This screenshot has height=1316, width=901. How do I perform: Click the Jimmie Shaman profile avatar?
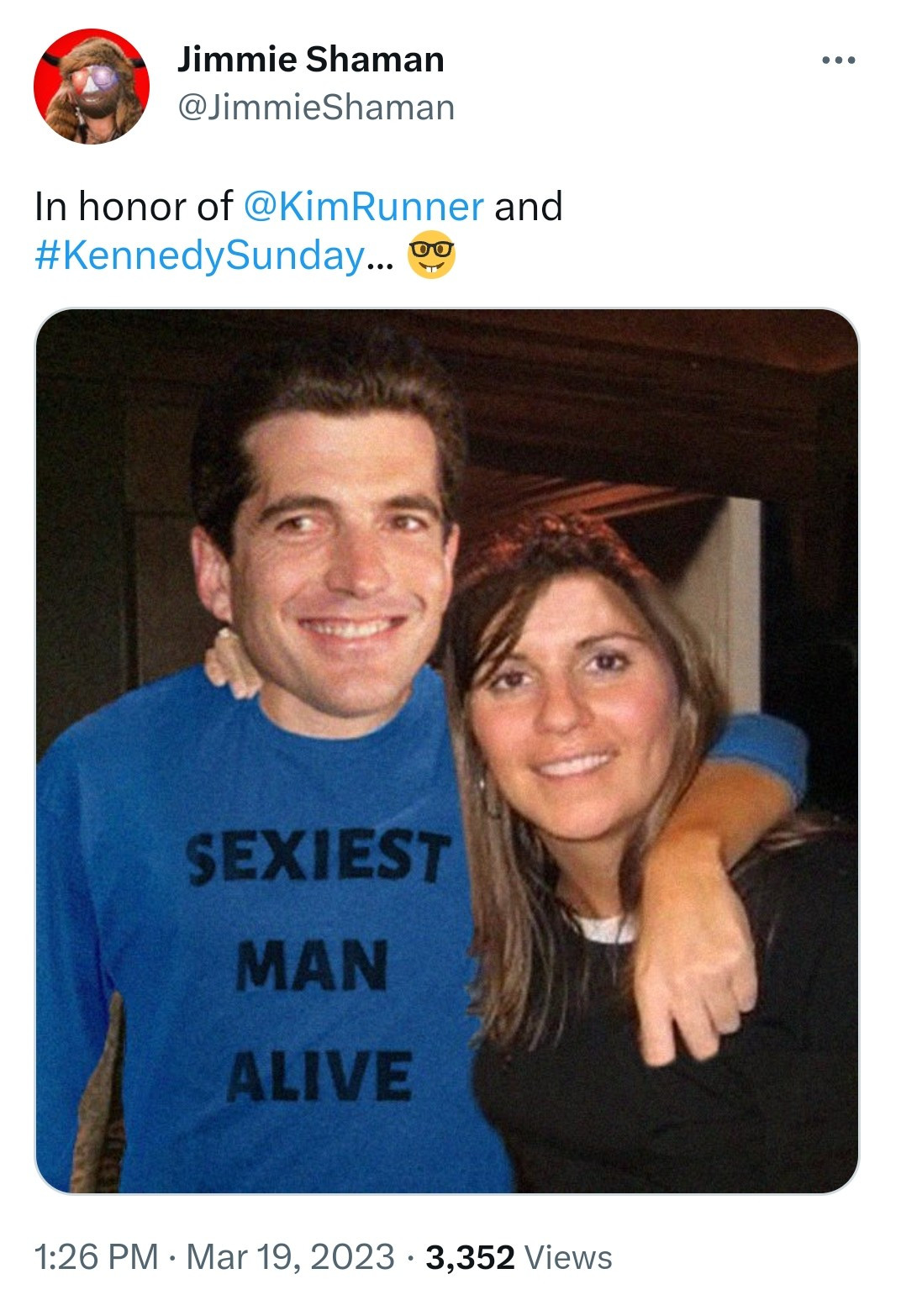92,87
